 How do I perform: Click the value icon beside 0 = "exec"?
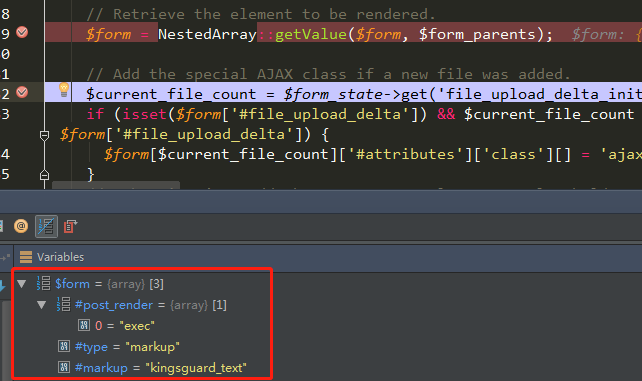coord(84,325)
